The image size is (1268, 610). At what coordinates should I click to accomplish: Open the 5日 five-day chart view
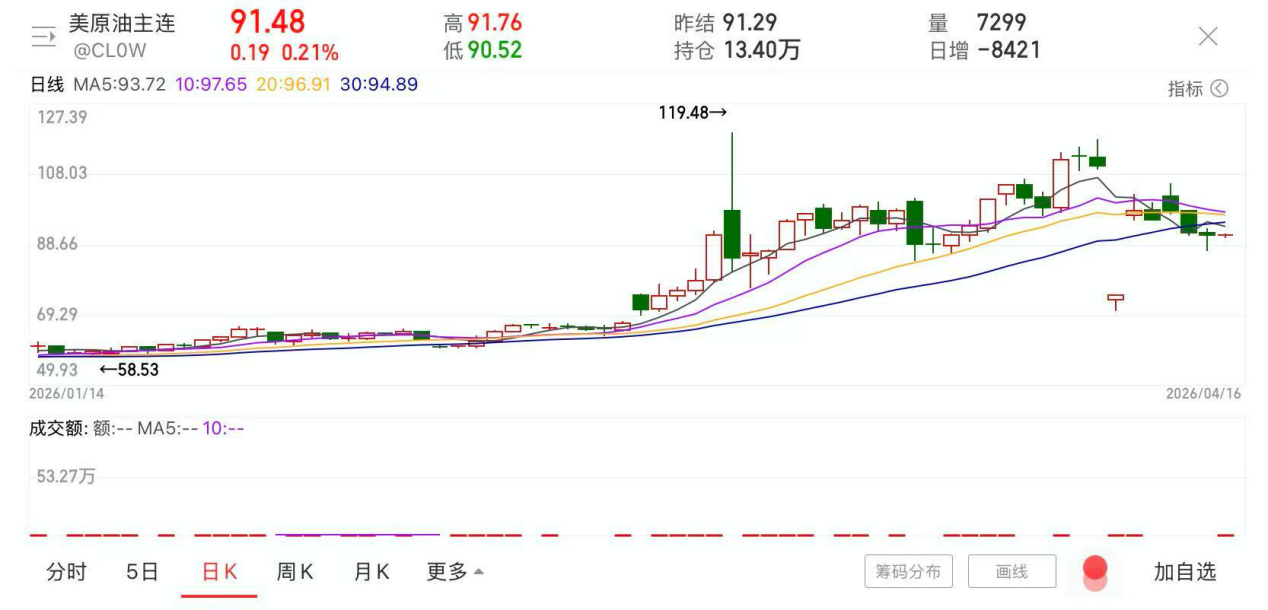[x=144, y=571]
